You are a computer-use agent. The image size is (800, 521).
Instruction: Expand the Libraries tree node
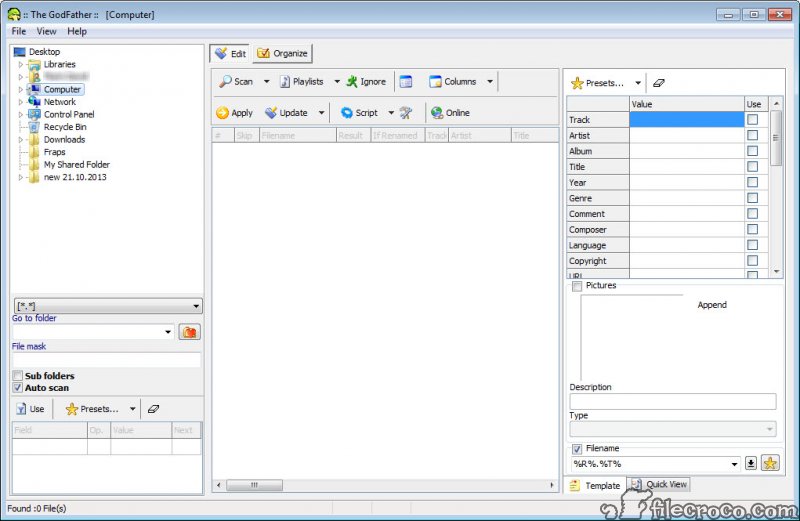coord(21,65)
